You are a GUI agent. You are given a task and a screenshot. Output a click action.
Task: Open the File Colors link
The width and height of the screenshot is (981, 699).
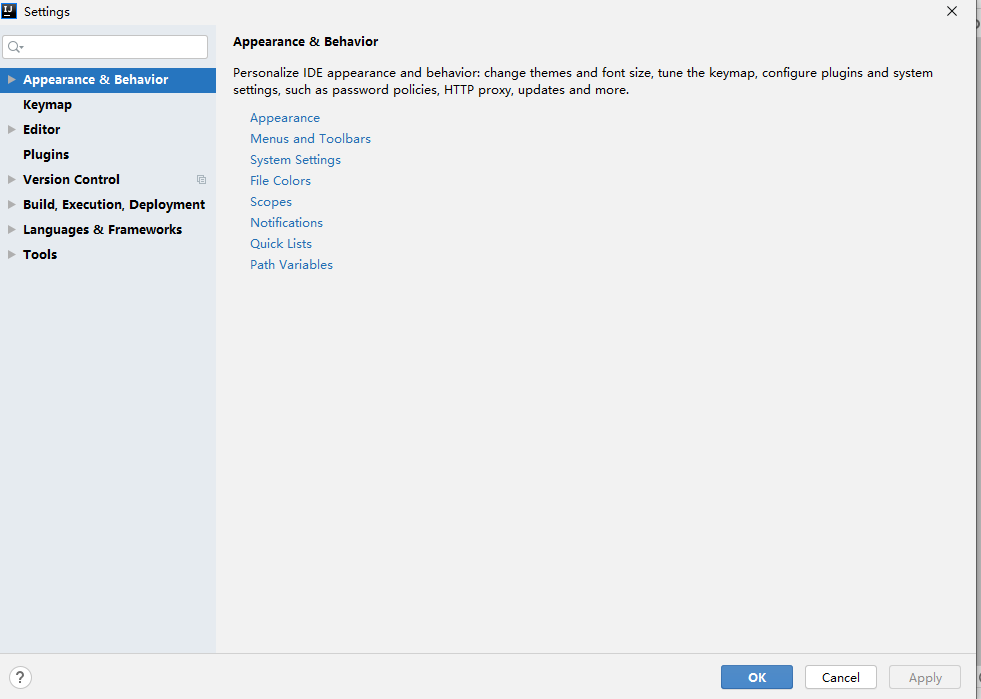tap(280, 181)
